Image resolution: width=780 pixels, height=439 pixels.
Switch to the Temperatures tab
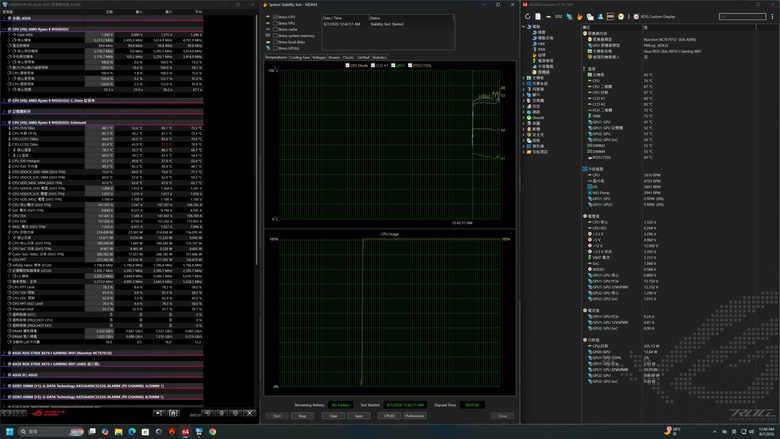click(x=276, y=58)
